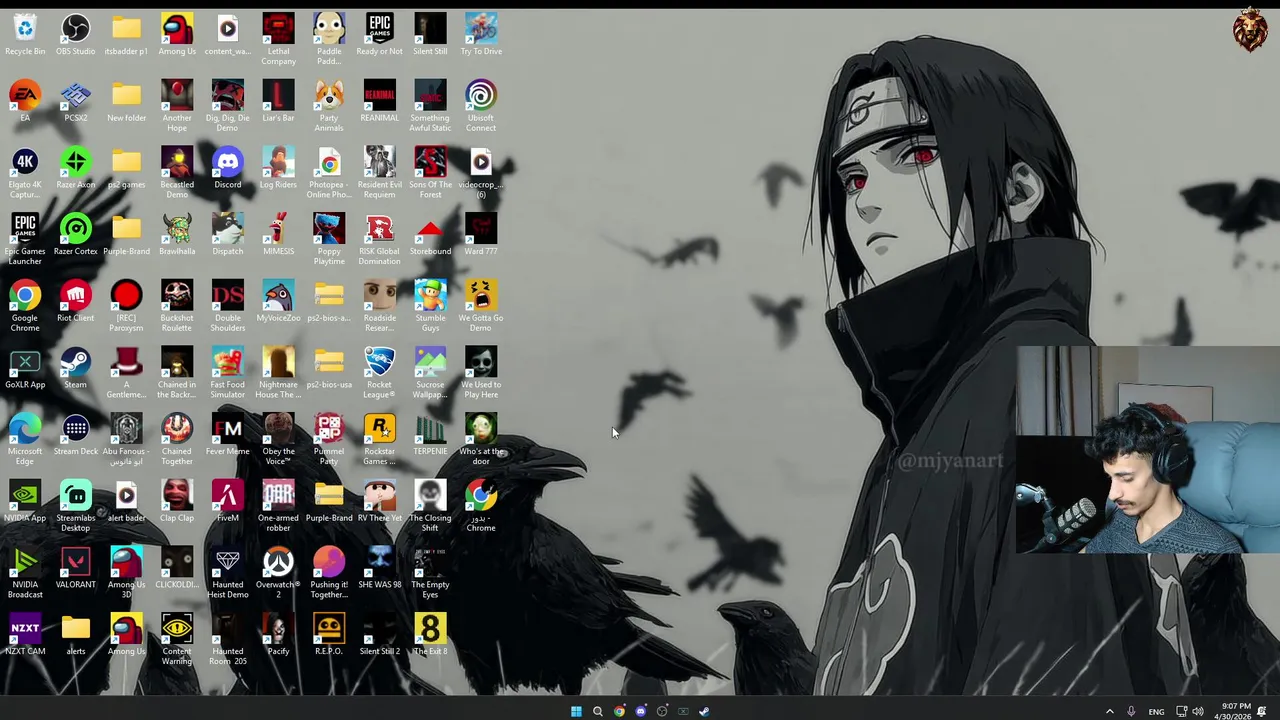This screenshot has width=1280, height=720.
Task: Open the volume control in system tray
Action: [1198, 711]
